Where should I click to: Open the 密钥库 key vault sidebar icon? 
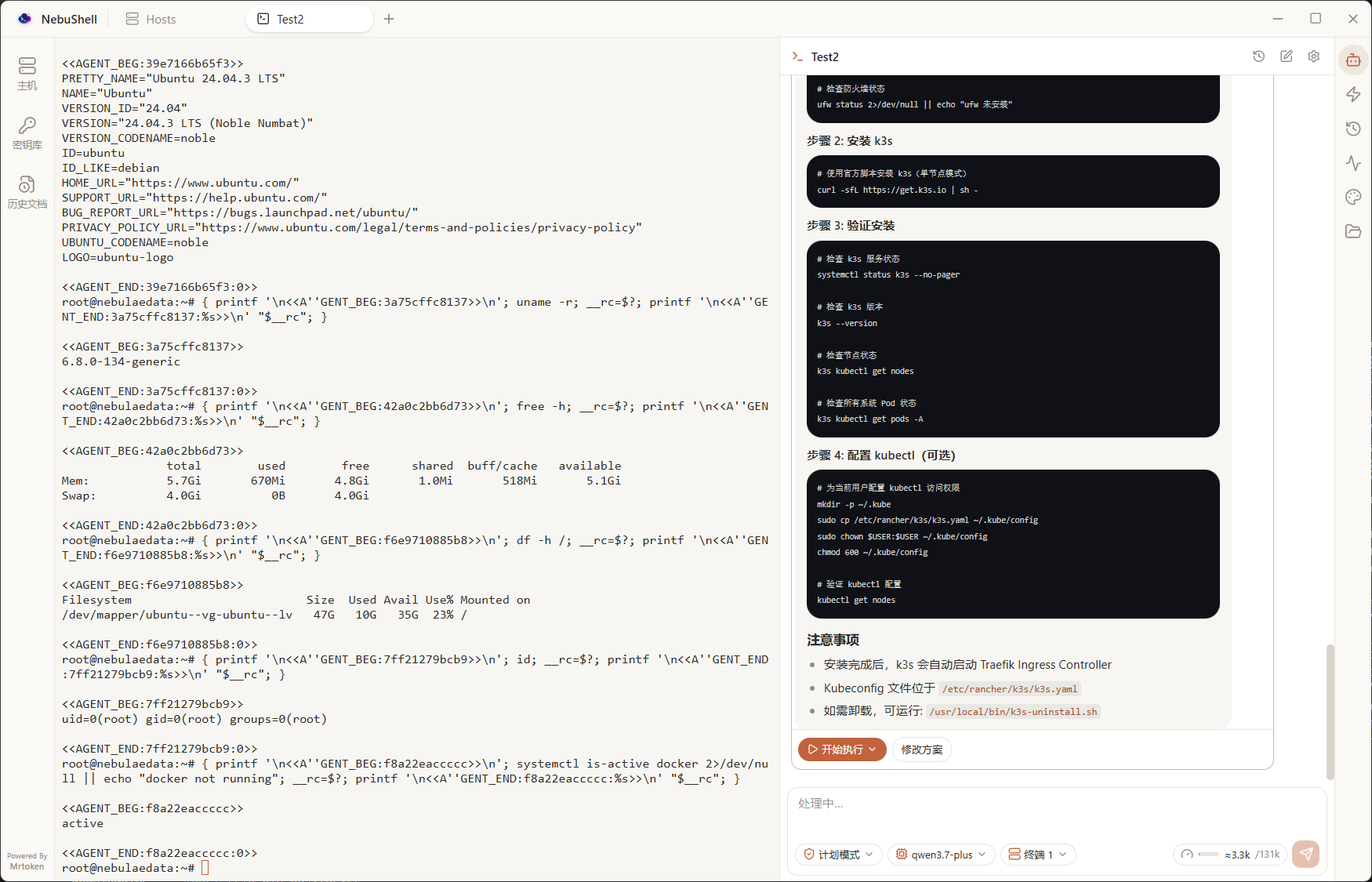point(27,133)
